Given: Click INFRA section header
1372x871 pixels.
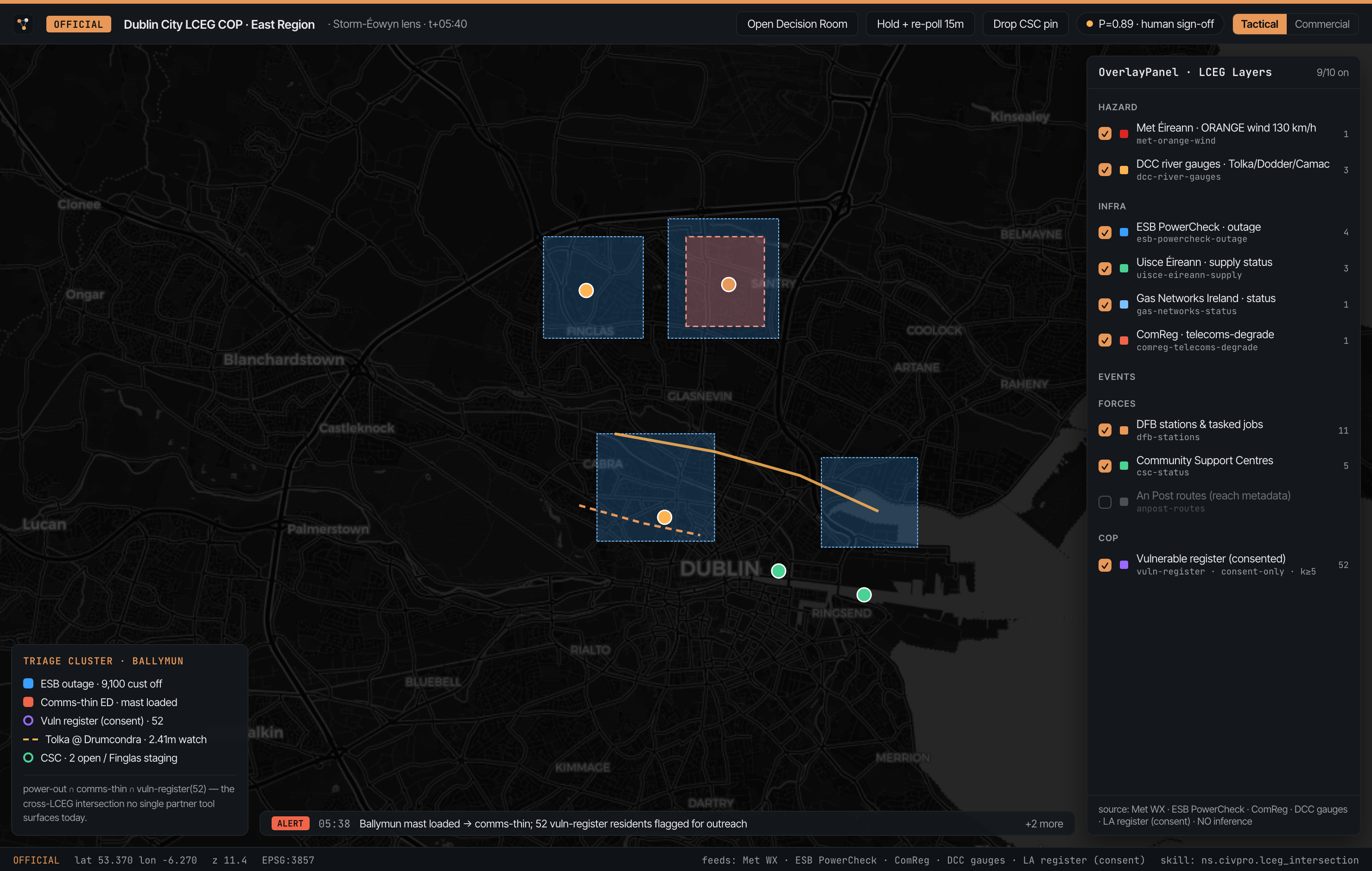Looking at the screenshot, I should pos(1112,206).
